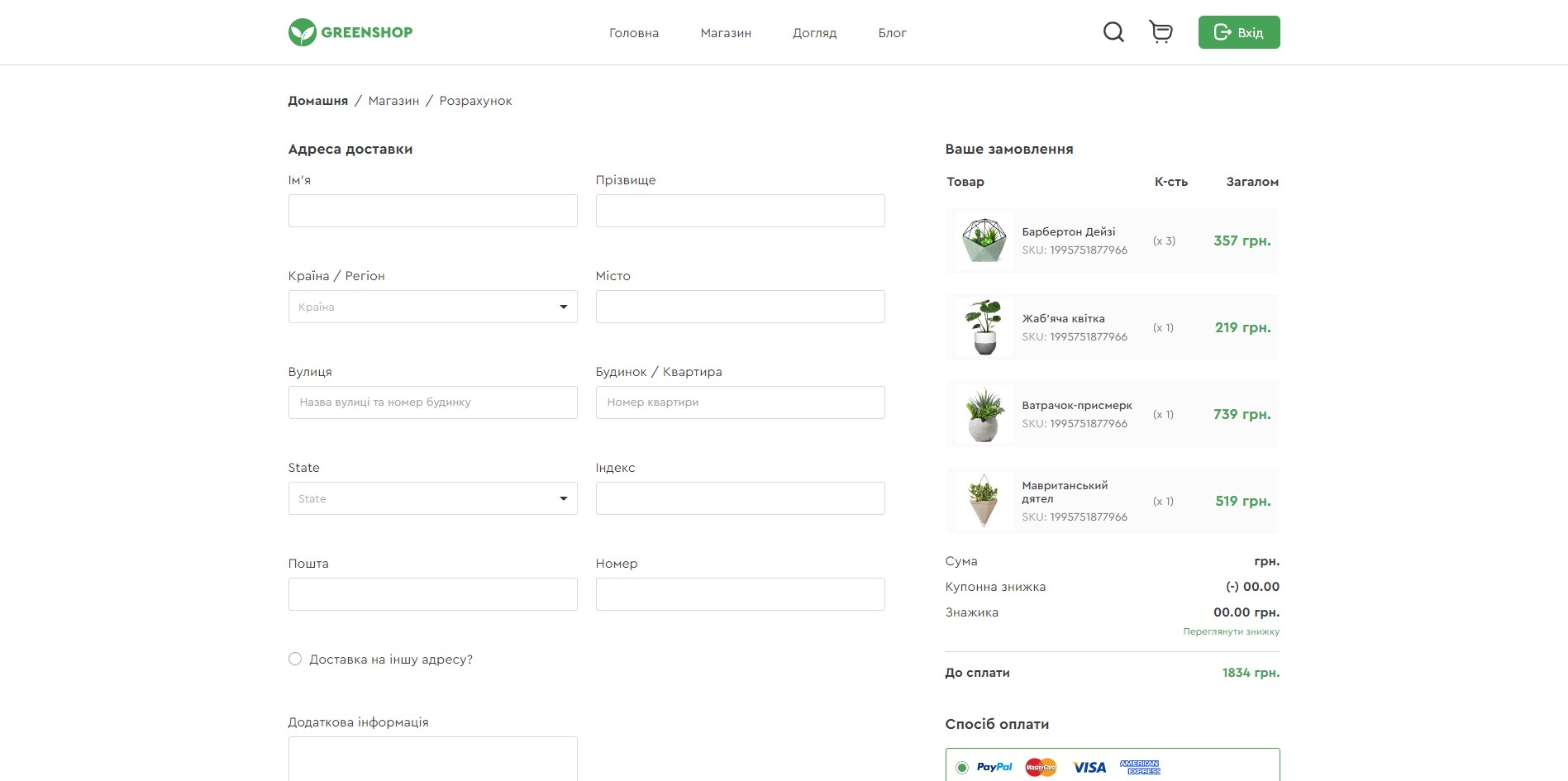Click the Ватрачок-присмерк product thumbnail

tap(984, 414)
